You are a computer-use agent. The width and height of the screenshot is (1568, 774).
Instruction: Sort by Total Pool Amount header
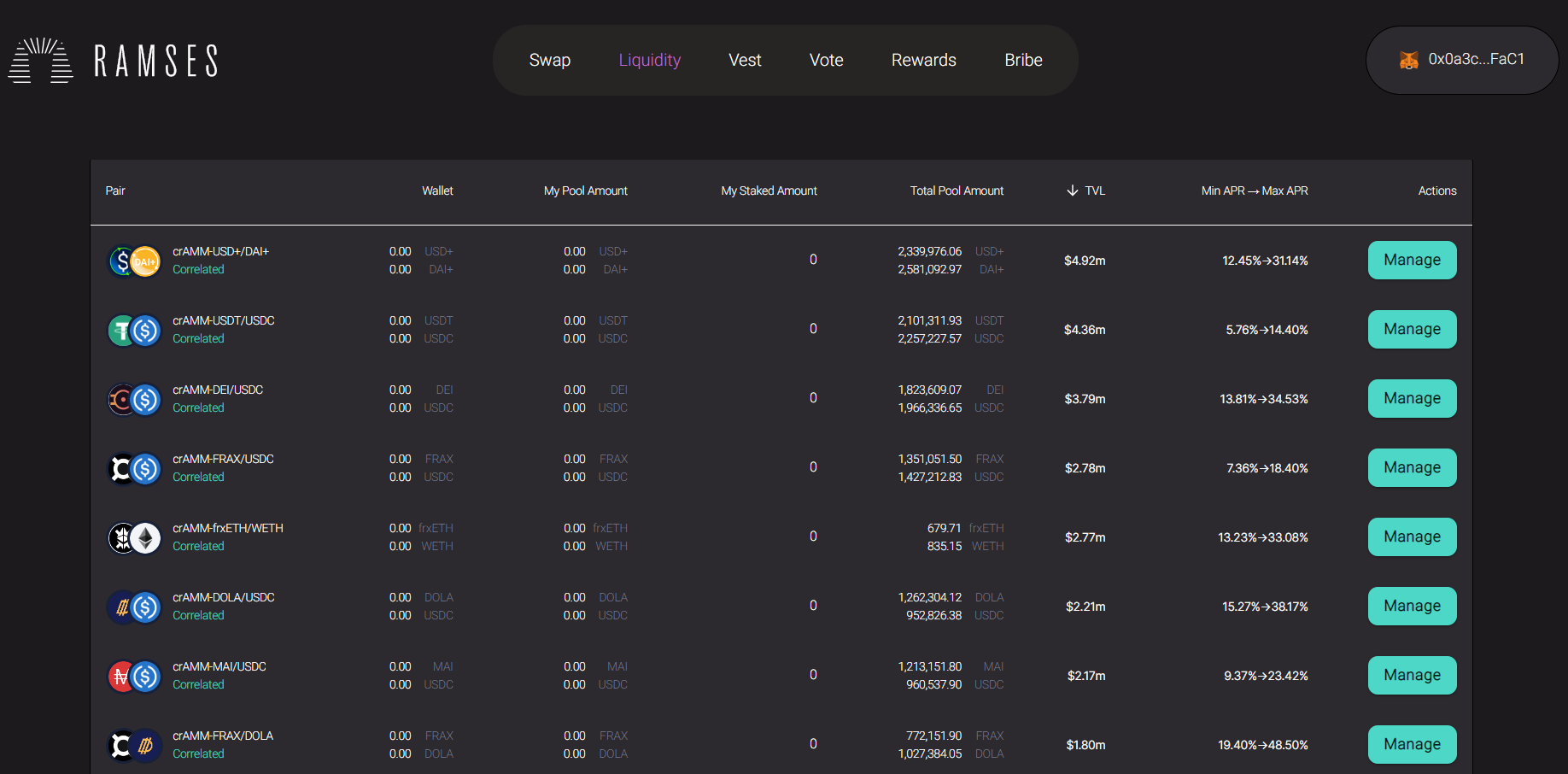tap(957, 191)
